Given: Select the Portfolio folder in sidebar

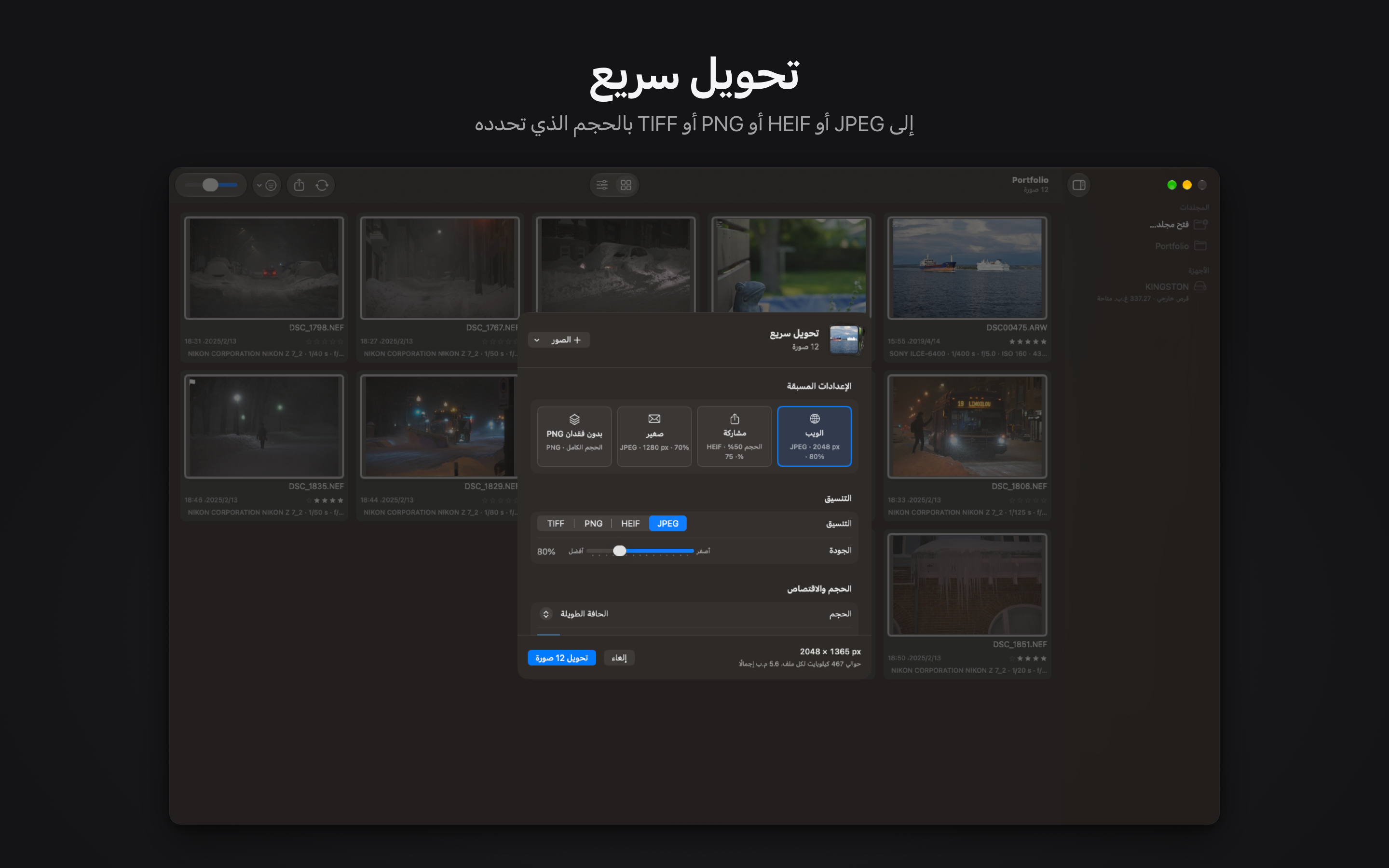Looking at the screenshot, I should (1180, 246).
